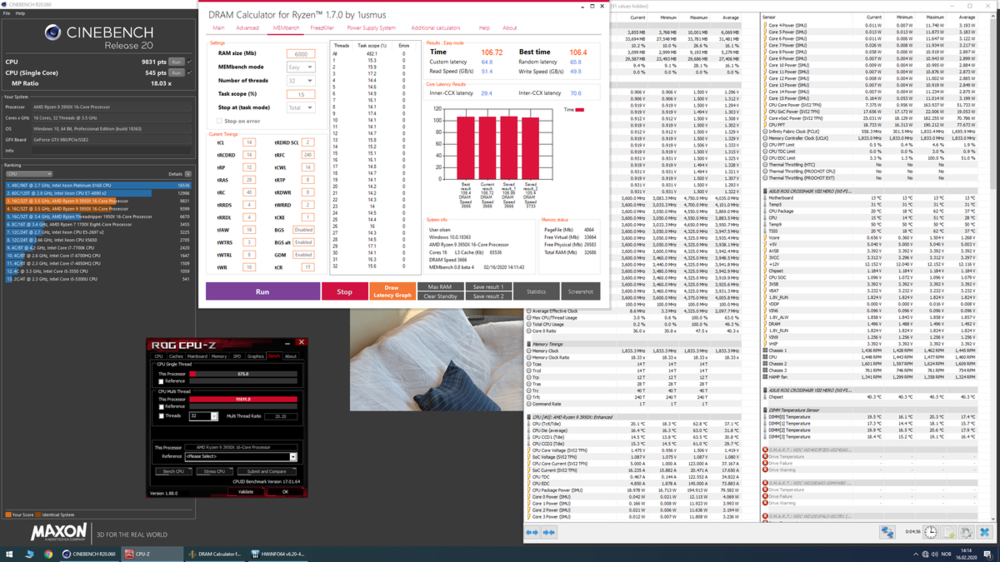Click Task scope (%) input field

(x=300, y=94)
